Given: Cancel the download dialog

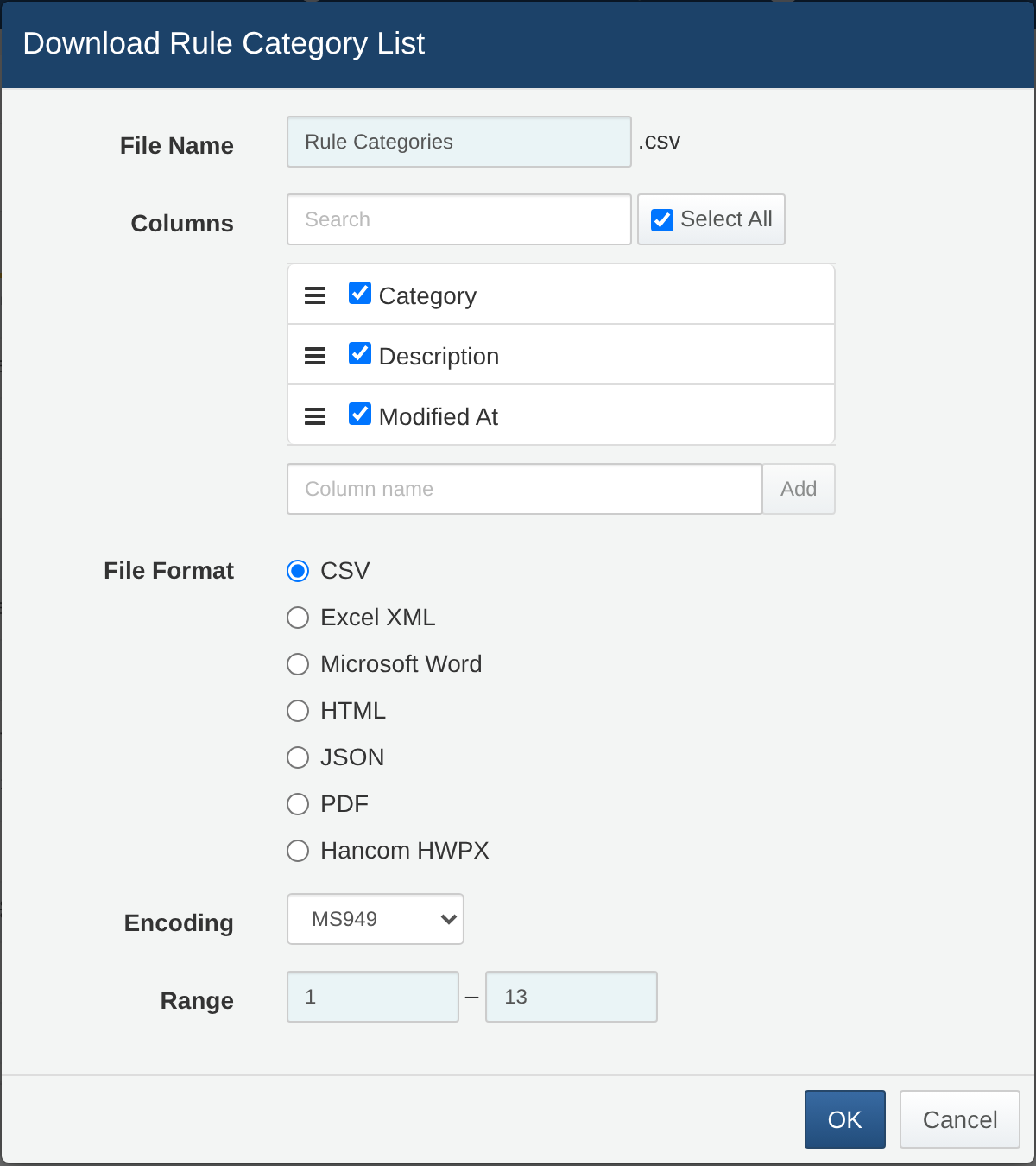Looking at the screenshot, I should pyautogui.click(x=960, y=1119).
